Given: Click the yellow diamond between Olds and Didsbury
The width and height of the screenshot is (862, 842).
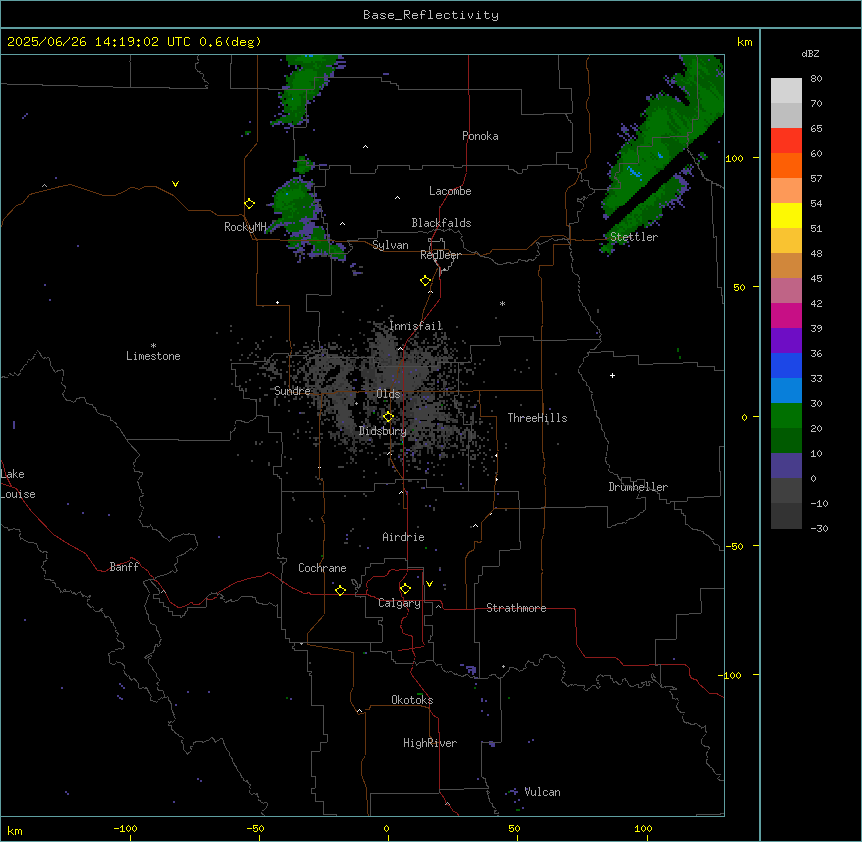Looking at the screenshot, I should 388,417.
